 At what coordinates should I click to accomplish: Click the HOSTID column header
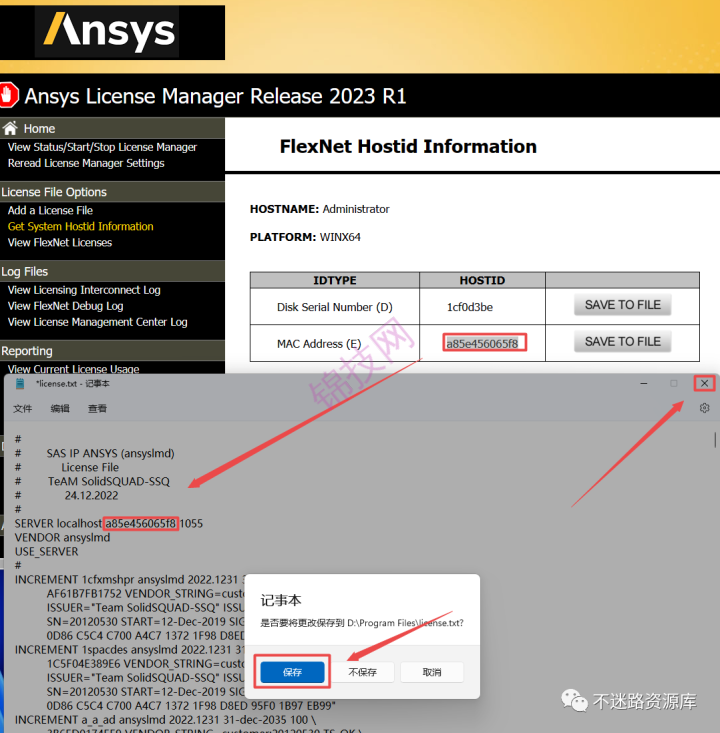[482, 280]
